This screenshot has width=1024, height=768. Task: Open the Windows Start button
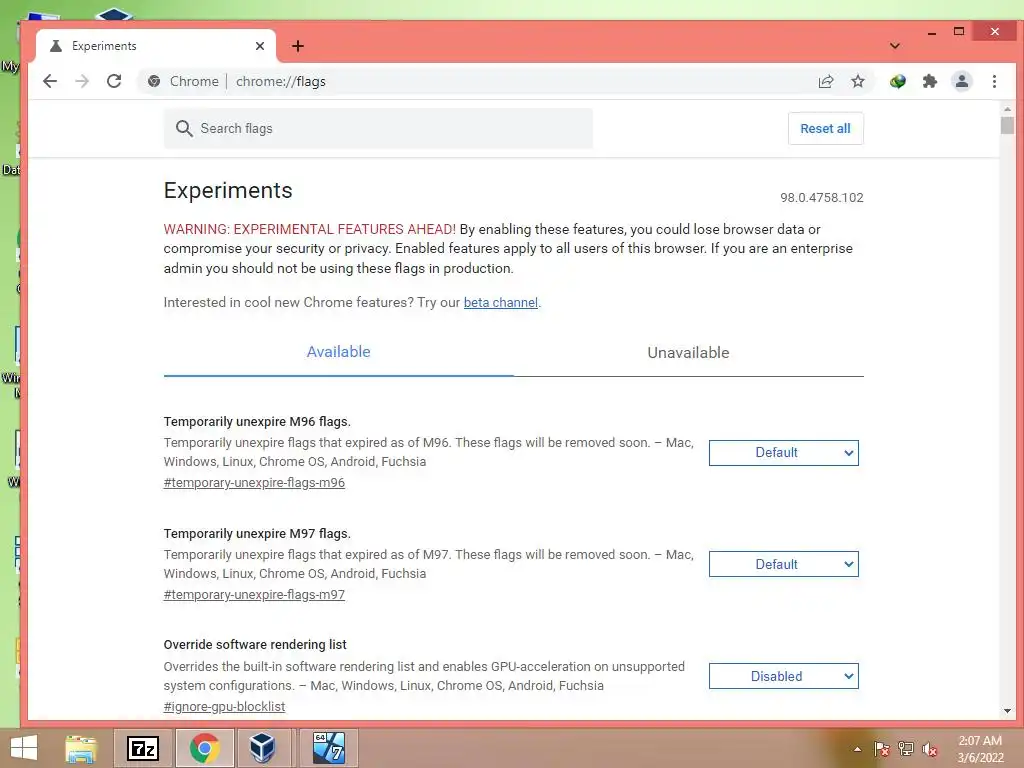tap(24, 748)
